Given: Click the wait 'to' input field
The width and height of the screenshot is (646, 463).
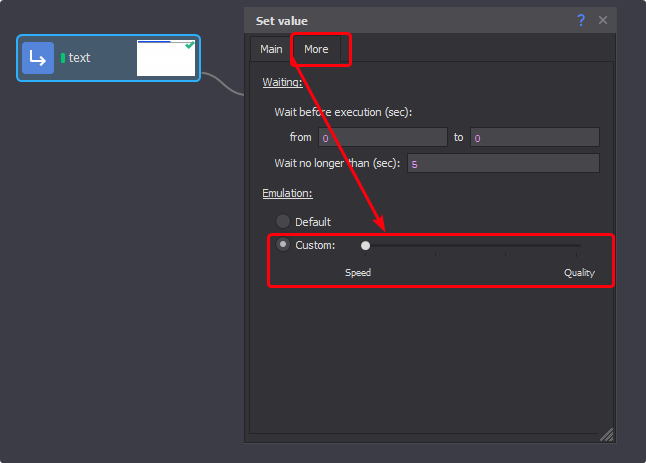Looking at the screenshot, I should point(535,137).
